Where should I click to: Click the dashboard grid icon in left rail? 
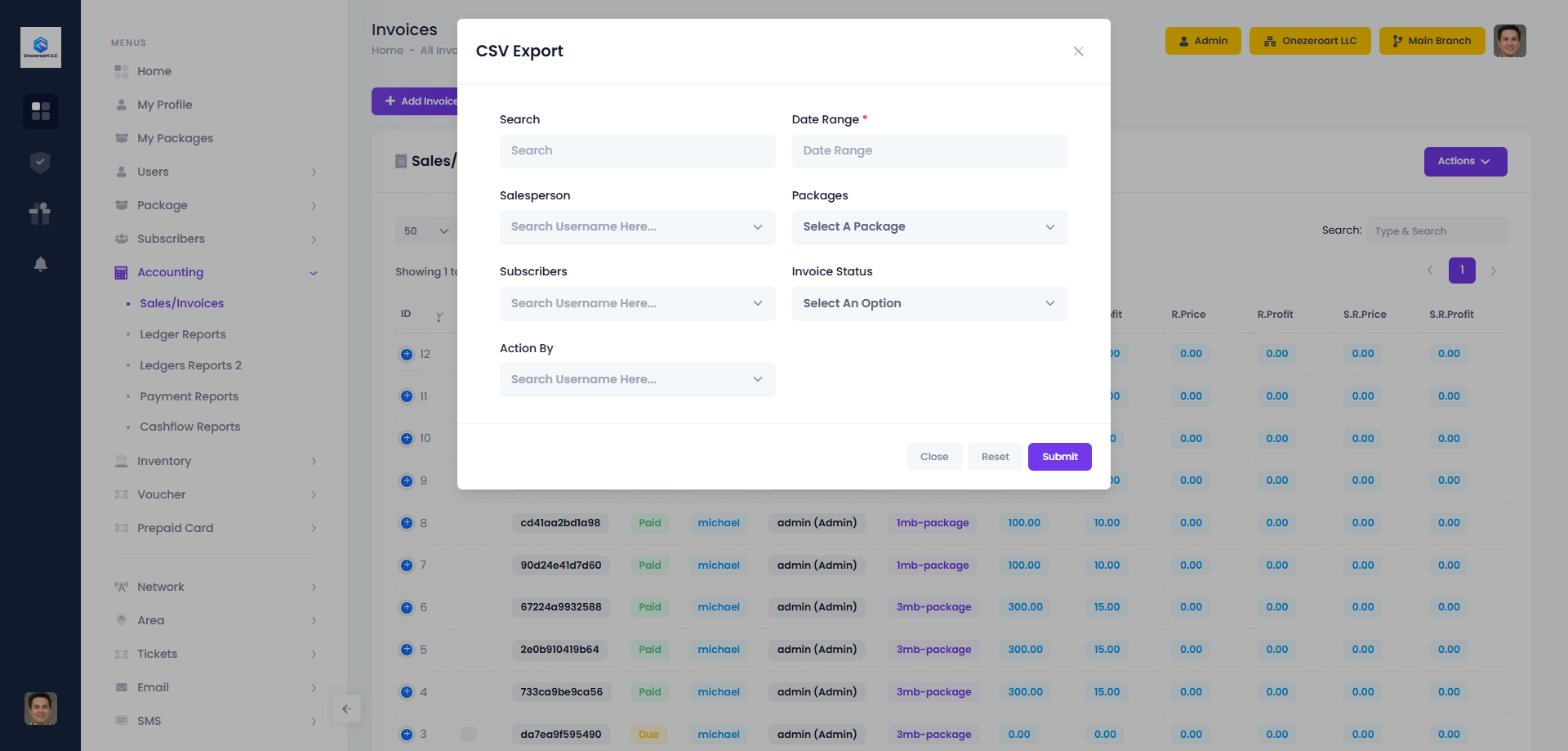pyautogui.click(x=40, y=110)
